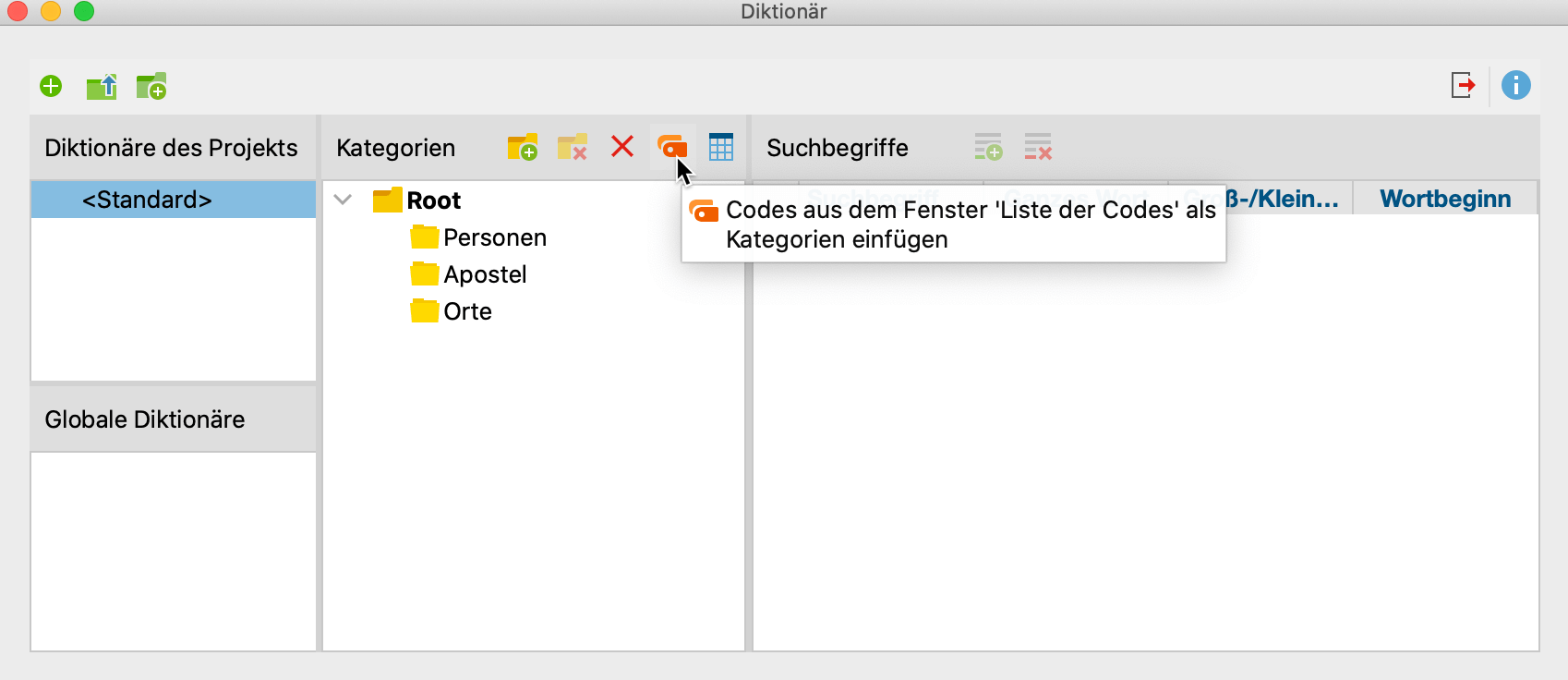Select the Personen category
Screen dimensions: 1568x680
click(478, 237)
